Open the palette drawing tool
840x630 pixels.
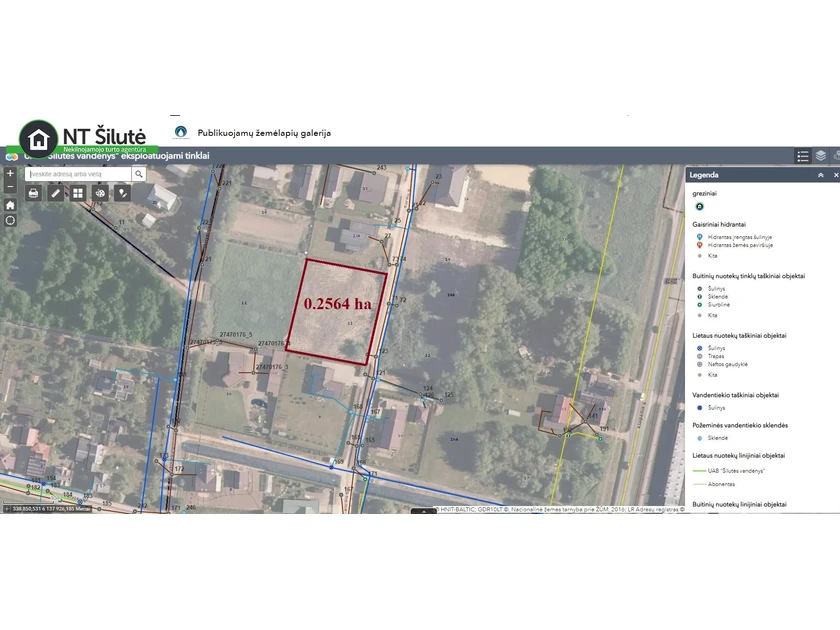(100, 193)
